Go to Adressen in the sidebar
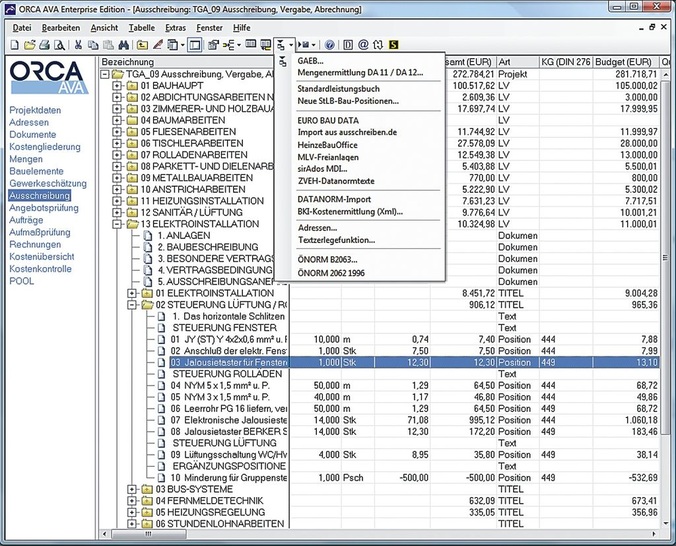Viewport: 676px width, 546px height. tap(29, 122)
